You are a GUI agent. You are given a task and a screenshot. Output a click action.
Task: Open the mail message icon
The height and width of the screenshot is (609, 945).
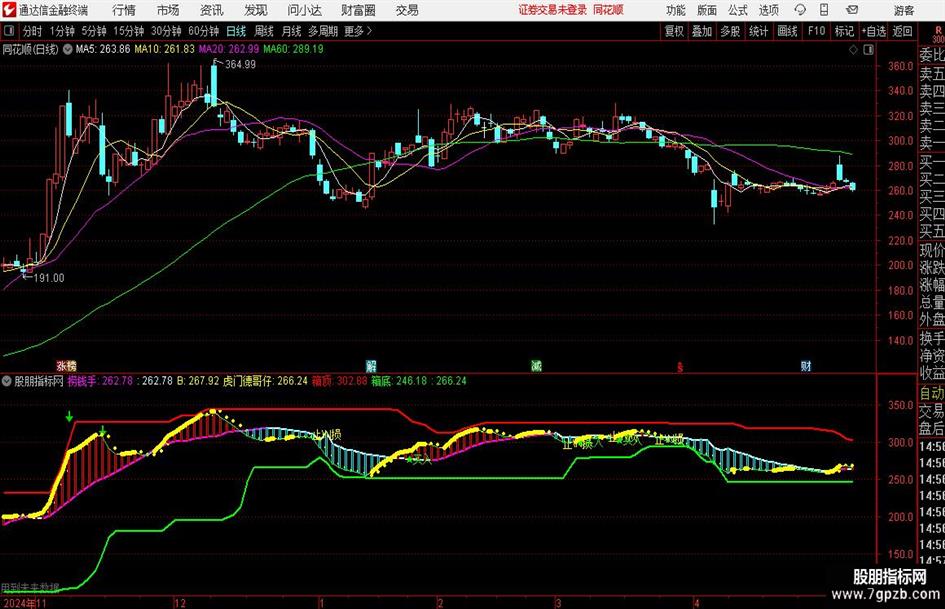coord(852,10)
